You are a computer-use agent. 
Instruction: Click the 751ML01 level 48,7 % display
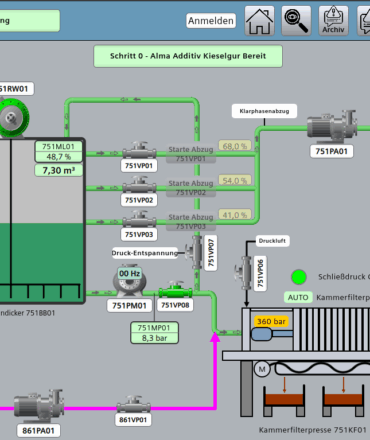tap(58, 152)
